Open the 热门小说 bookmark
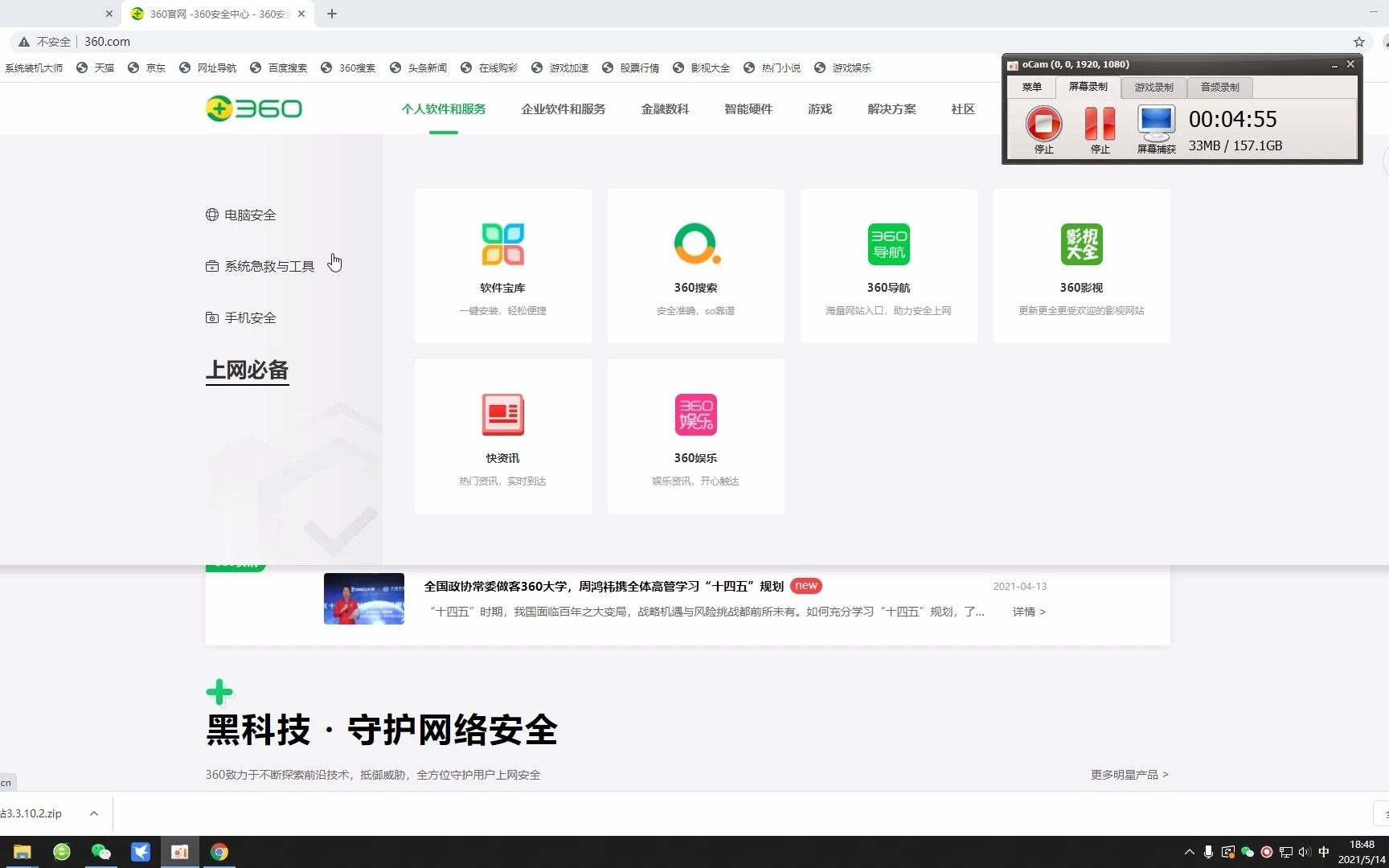This screenshot has width=1389, height=868. click(x=772, y=68)
